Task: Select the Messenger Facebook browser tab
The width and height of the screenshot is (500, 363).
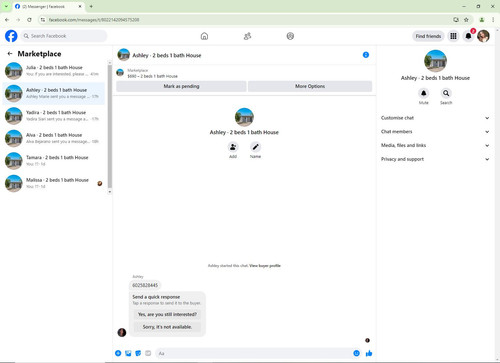Action: tap(48, 7)
